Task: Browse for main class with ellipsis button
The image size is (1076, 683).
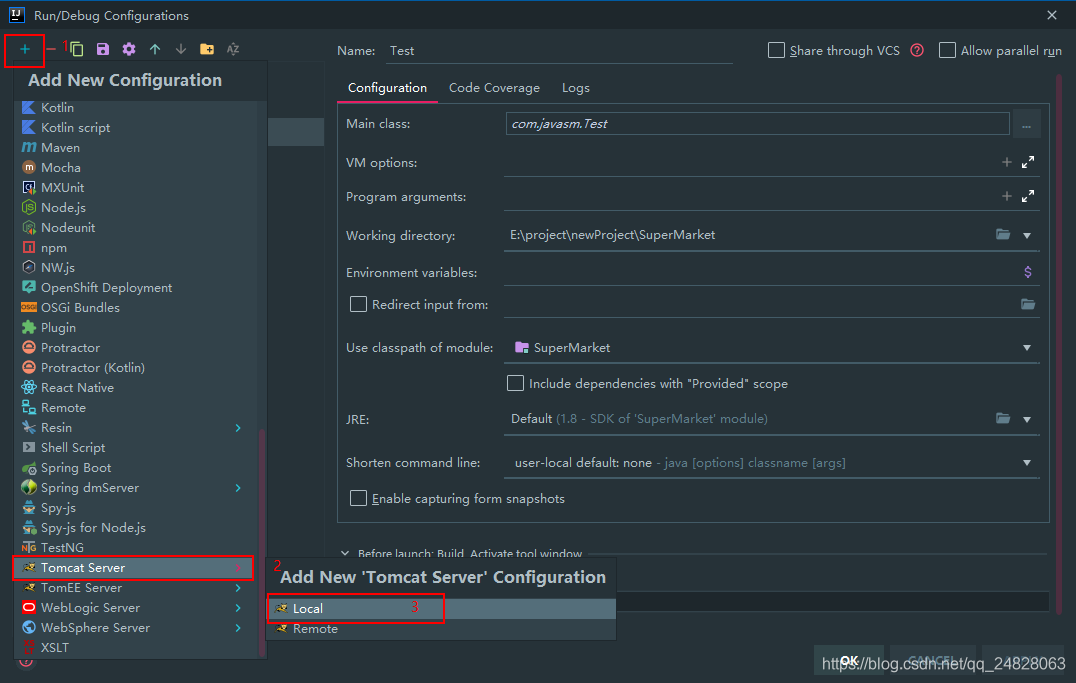Action: pos(1027,124)
